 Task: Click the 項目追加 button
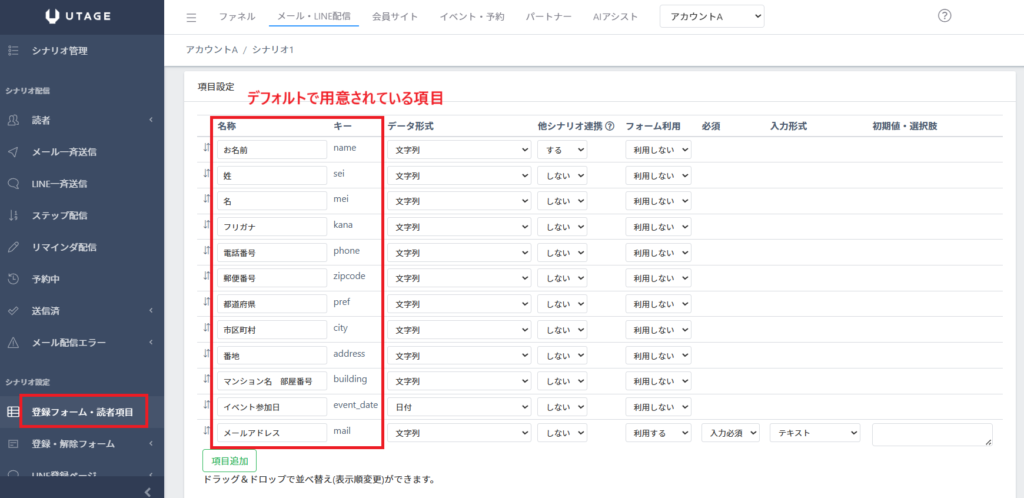click(230, 460)
